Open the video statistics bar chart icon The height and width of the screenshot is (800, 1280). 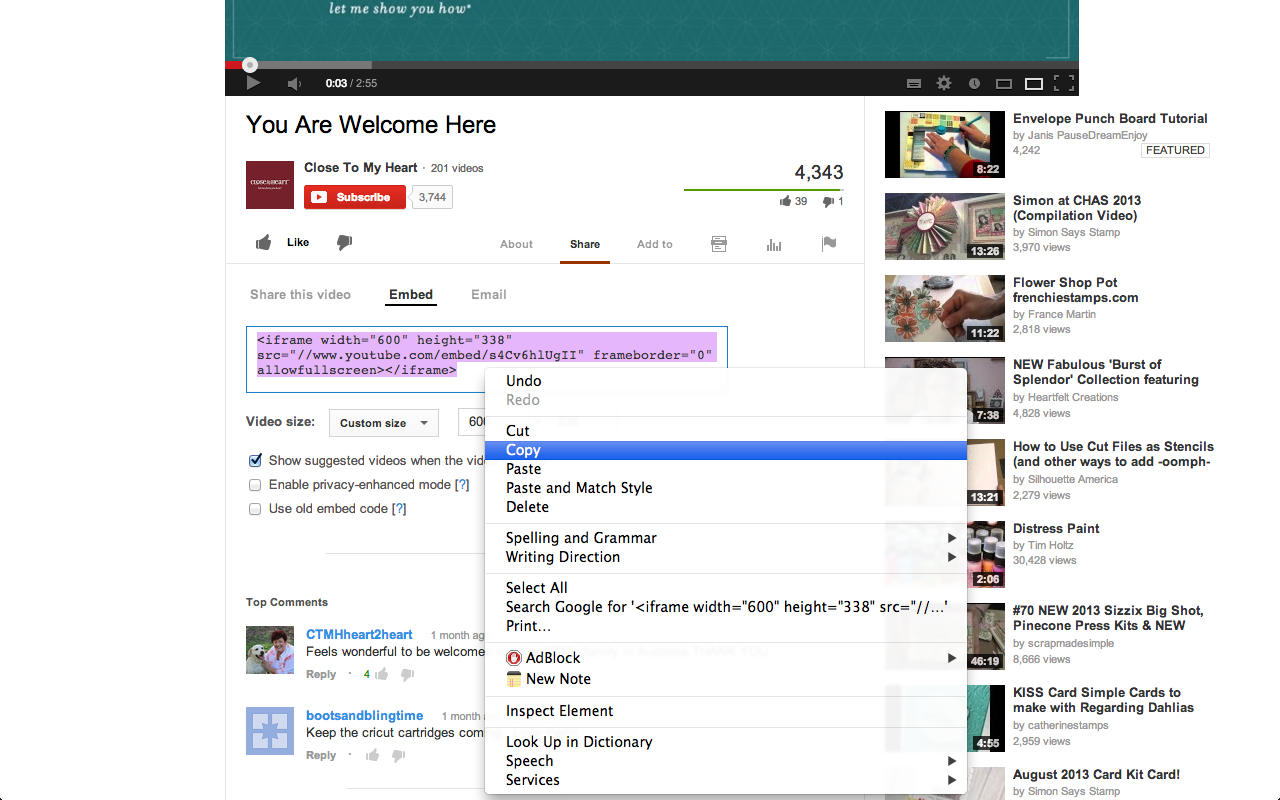[x=773, y=244]
